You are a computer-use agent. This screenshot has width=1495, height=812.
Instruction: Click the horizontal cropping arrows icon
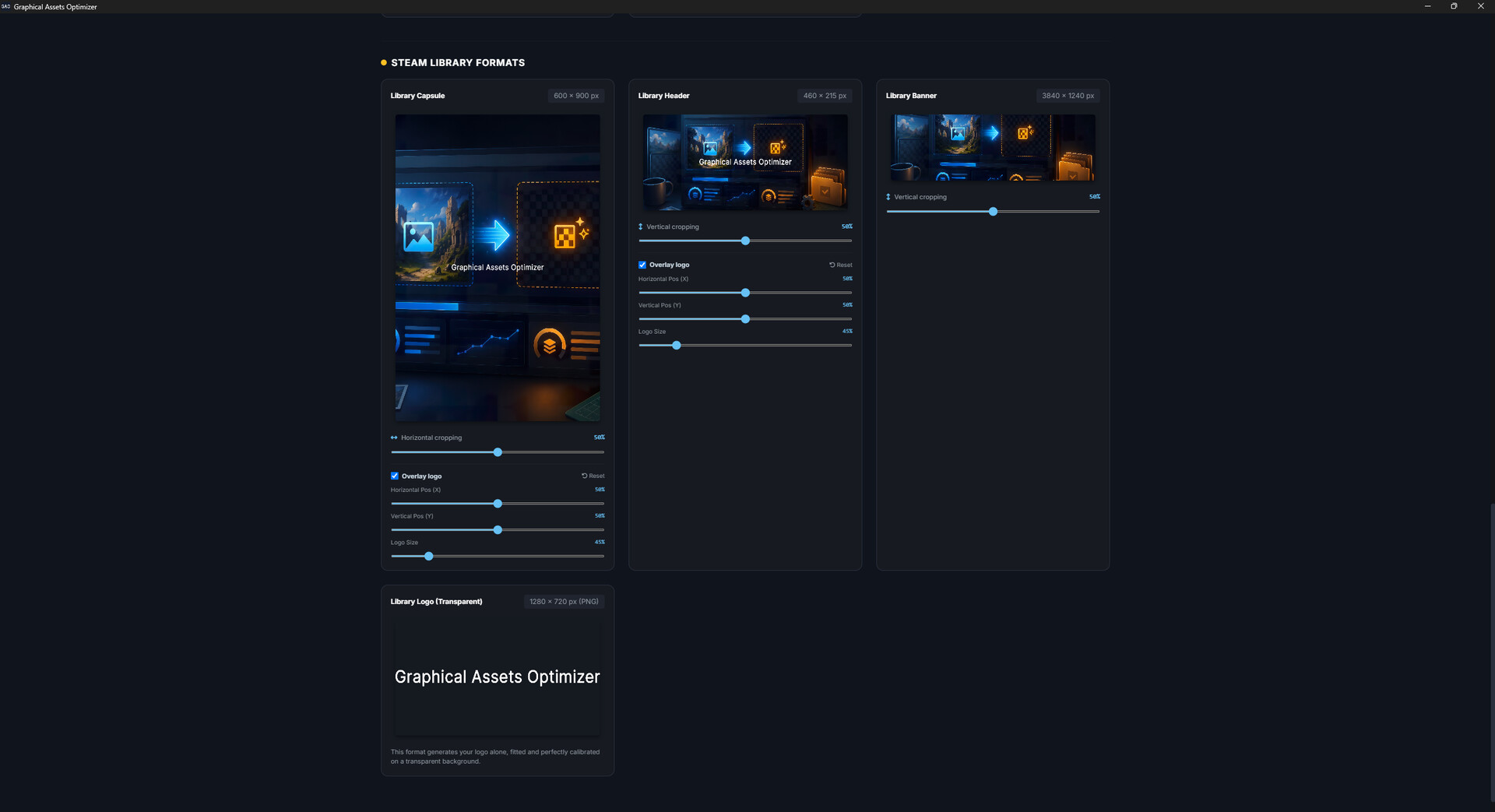tap(394, 438)
